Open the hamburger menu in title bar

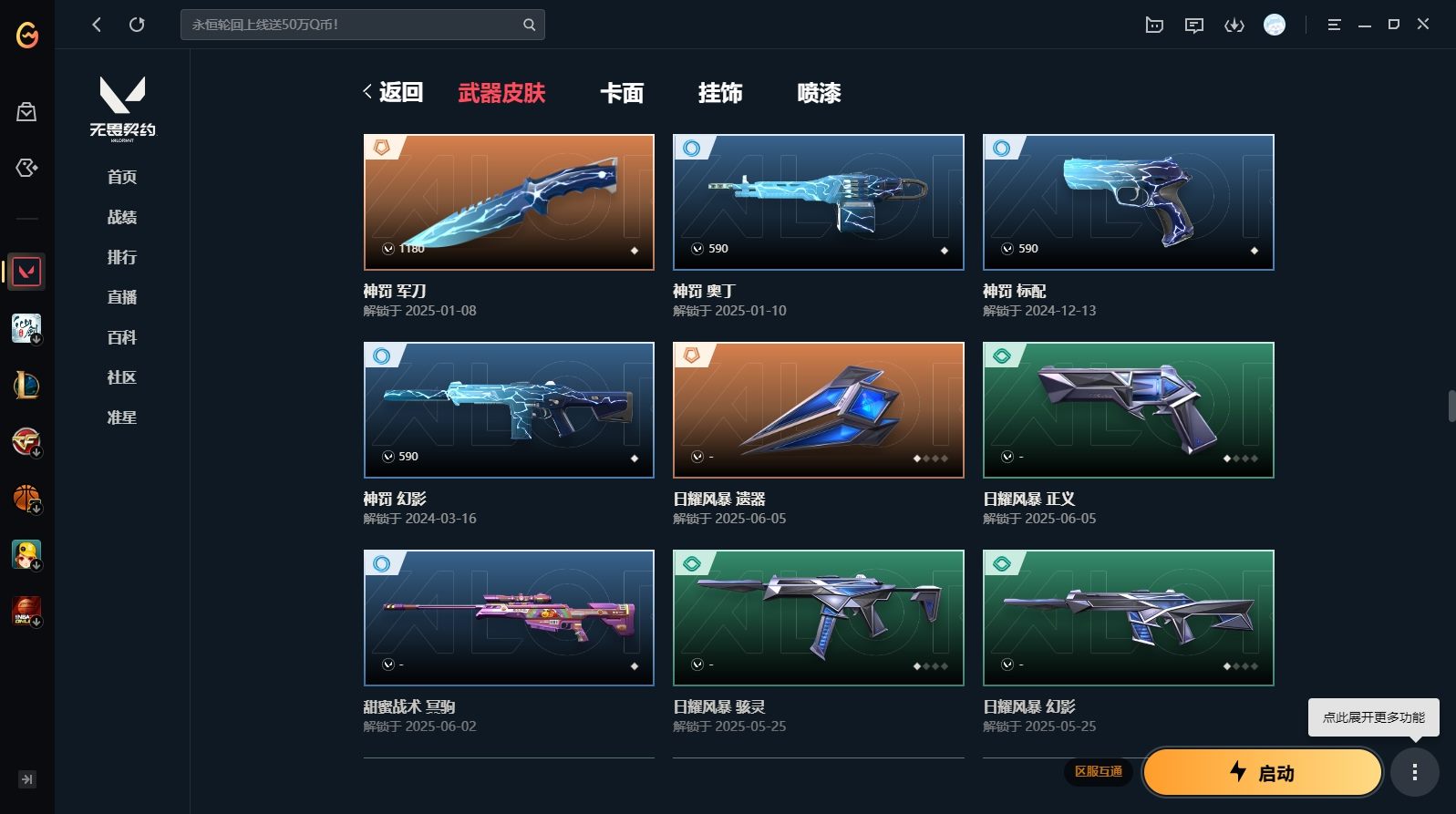[x=1334, y=25]
